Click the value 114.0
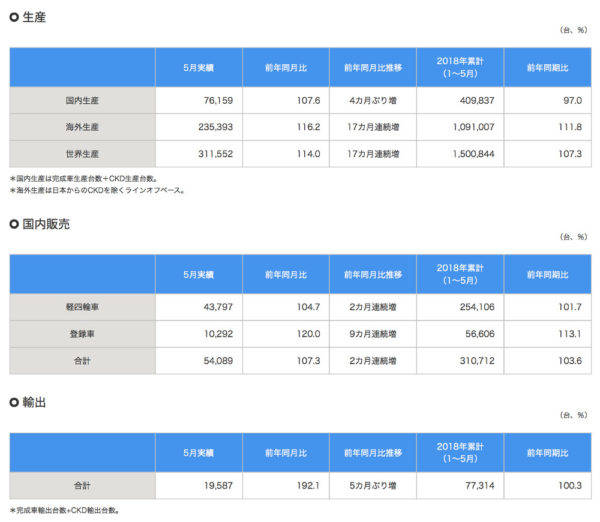The image size is (600, 522). point(308,154)
